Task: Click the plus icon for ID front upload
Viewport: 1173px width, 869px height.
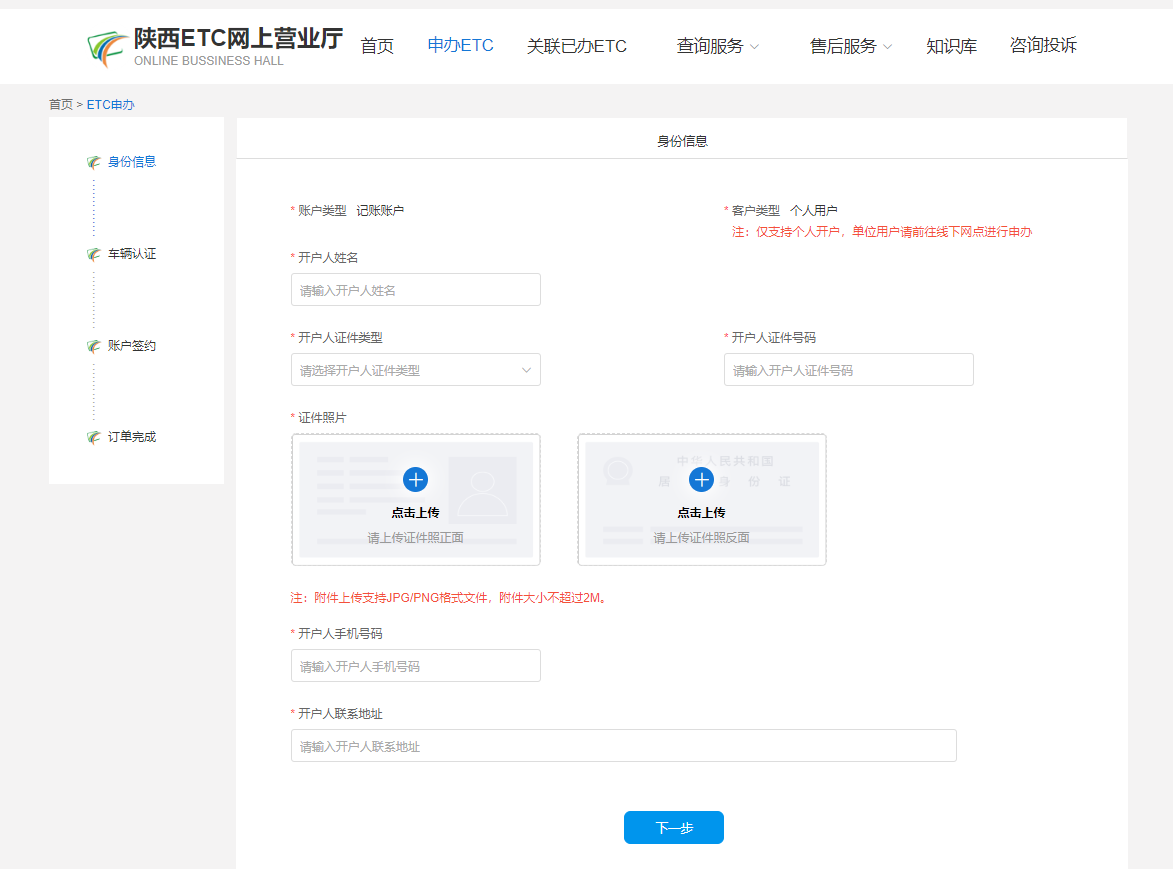Action: (x=415, y=480)
